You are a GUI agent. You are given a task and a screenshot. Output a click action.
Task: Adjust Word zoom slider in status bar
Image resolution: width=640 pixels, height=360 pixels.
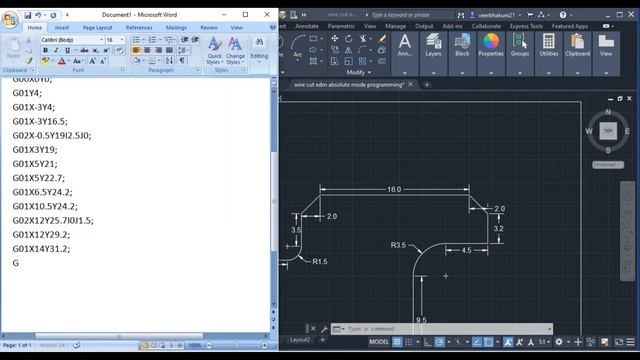click(236, 345)
